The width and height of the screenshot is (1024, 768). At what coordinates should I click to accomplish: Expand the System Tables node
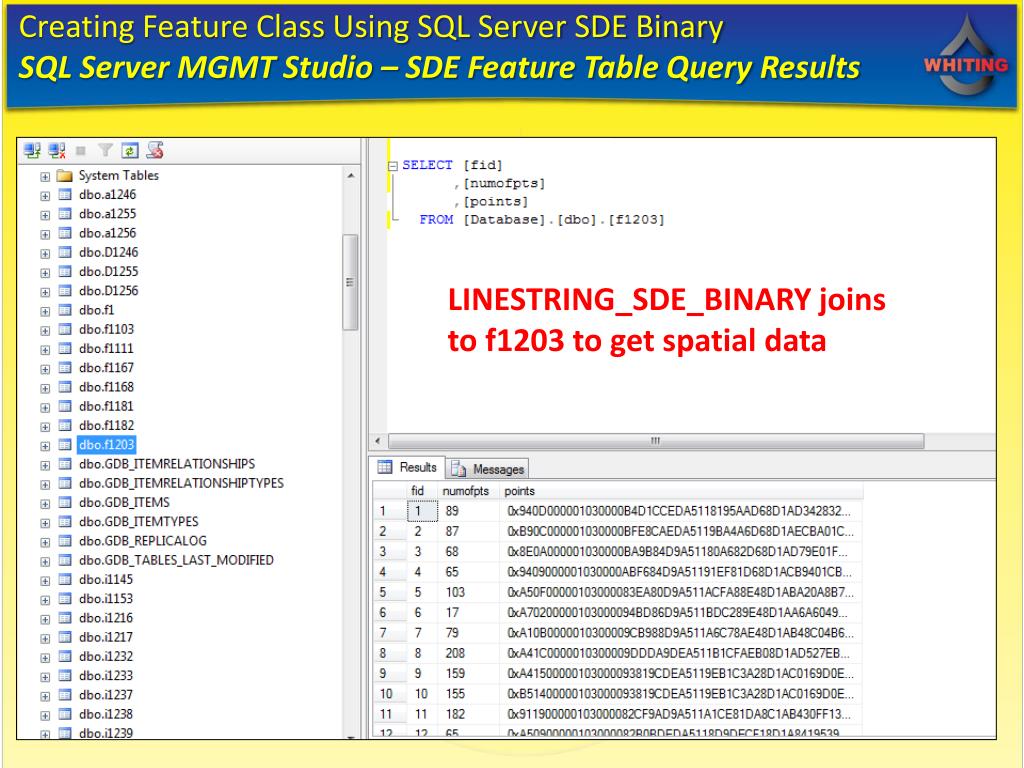point(45,176)
